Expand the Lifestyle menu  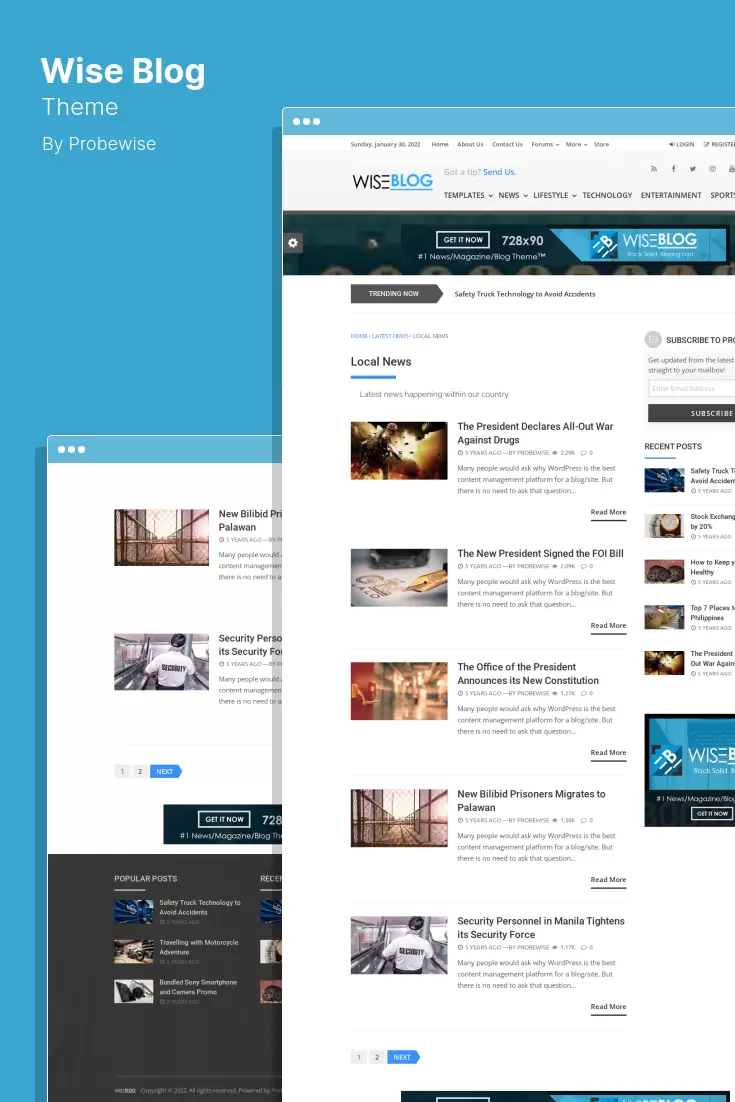[x=554, y=195]
